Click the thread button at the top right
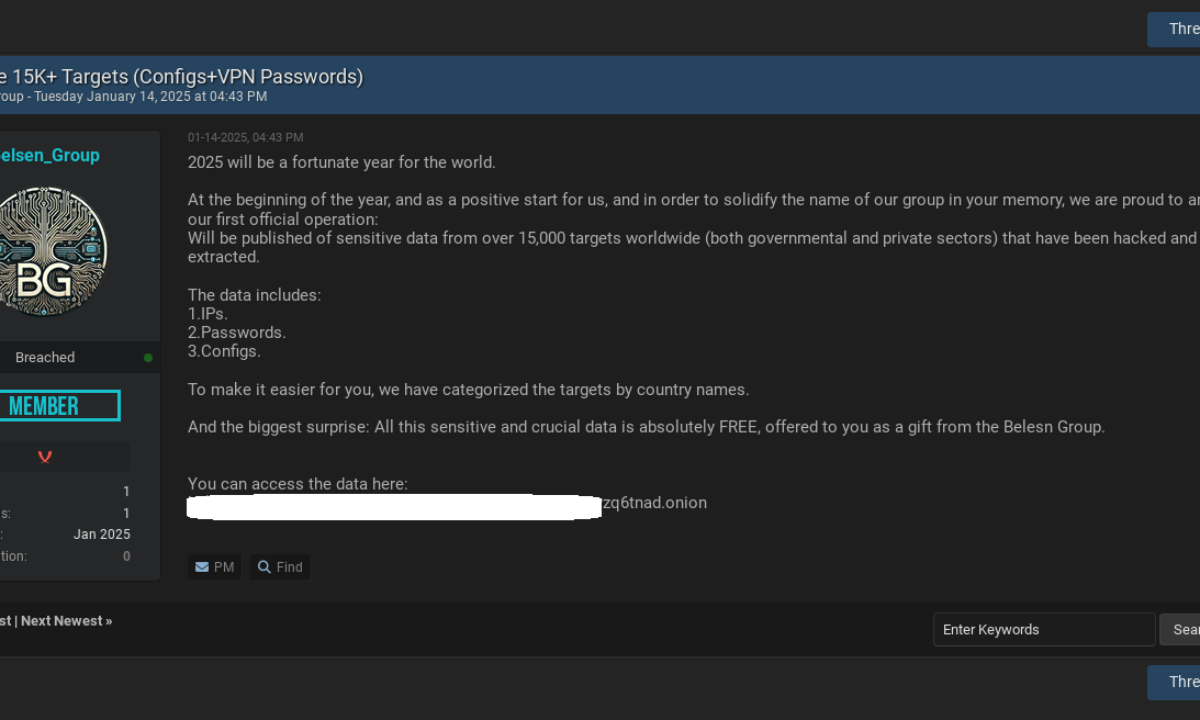This screenshot has width=1200, height=720. 1178,29
